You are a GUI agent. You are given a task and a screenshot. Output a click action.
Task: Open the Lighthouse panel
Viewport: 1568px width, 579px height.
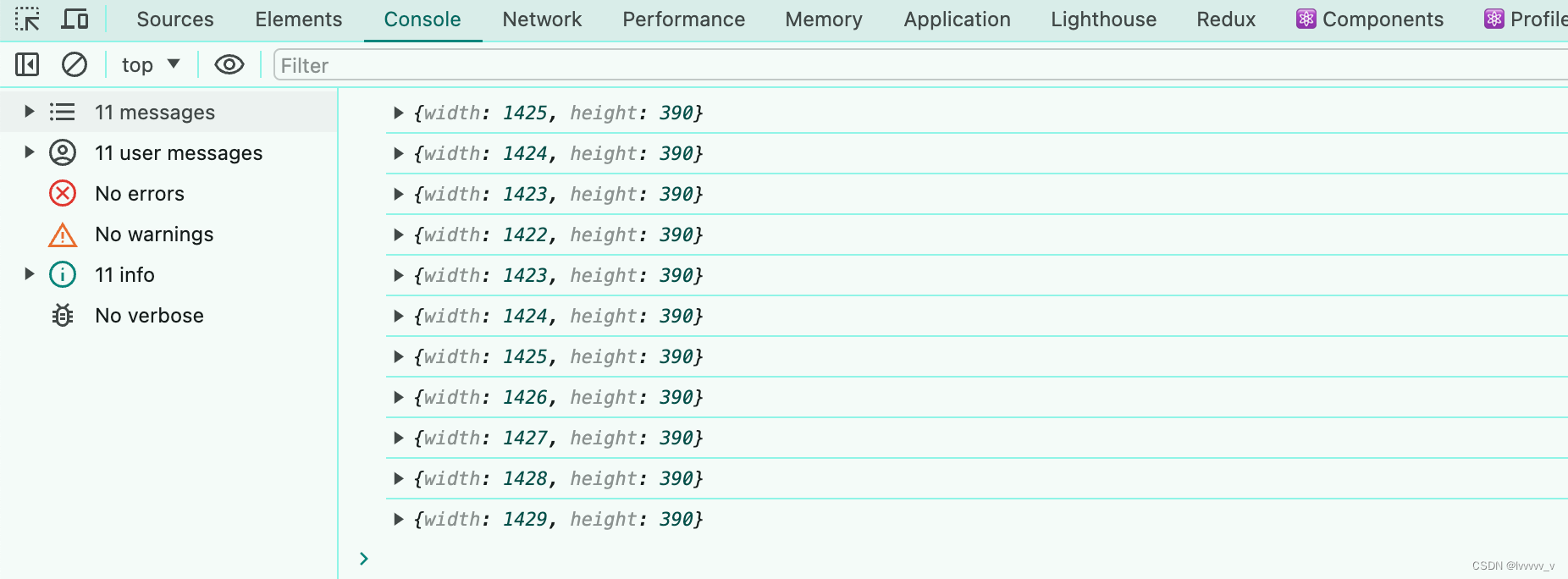point(1102,19)
